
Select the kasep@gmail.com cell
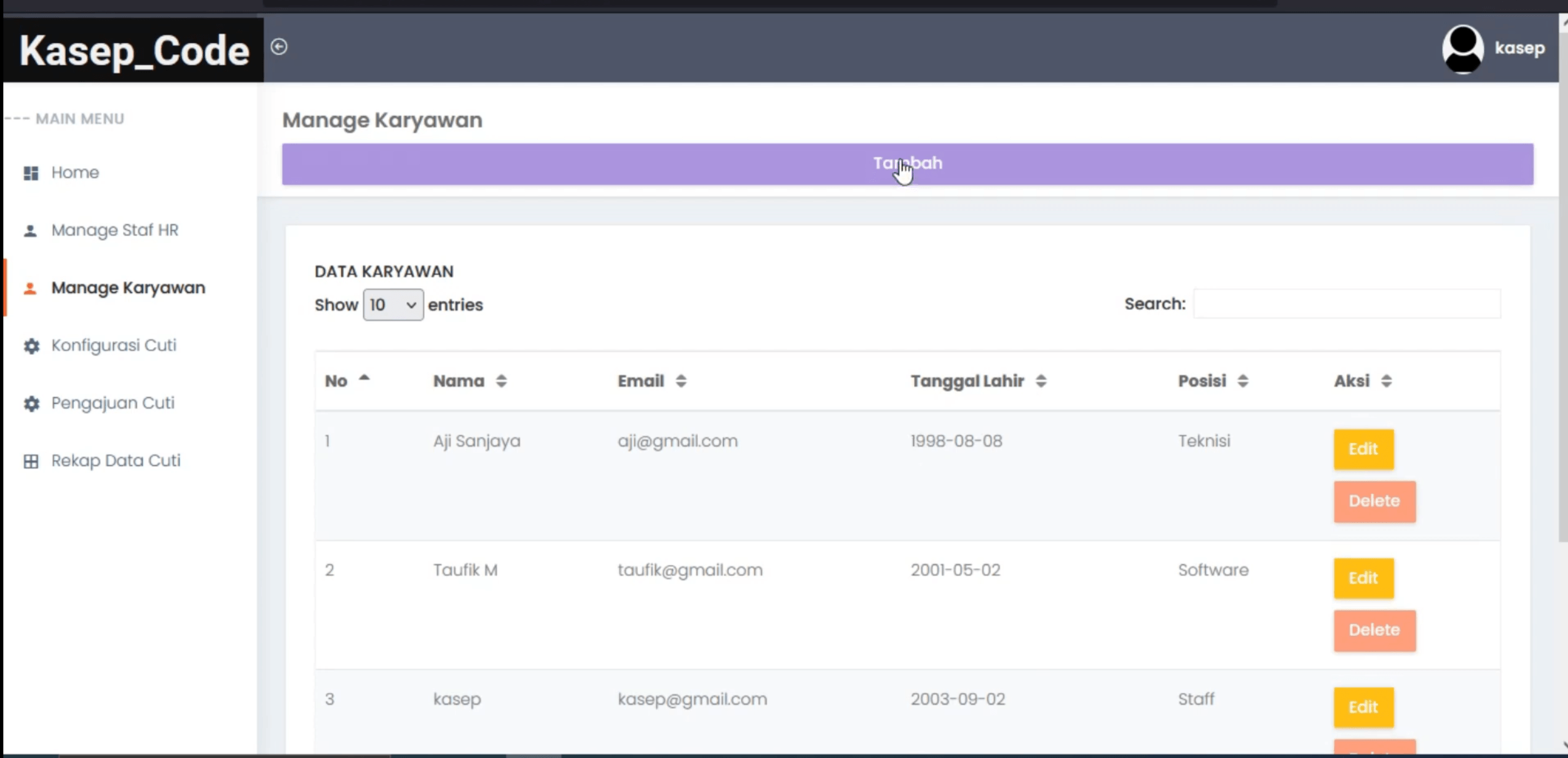click(x=692, y=699)
